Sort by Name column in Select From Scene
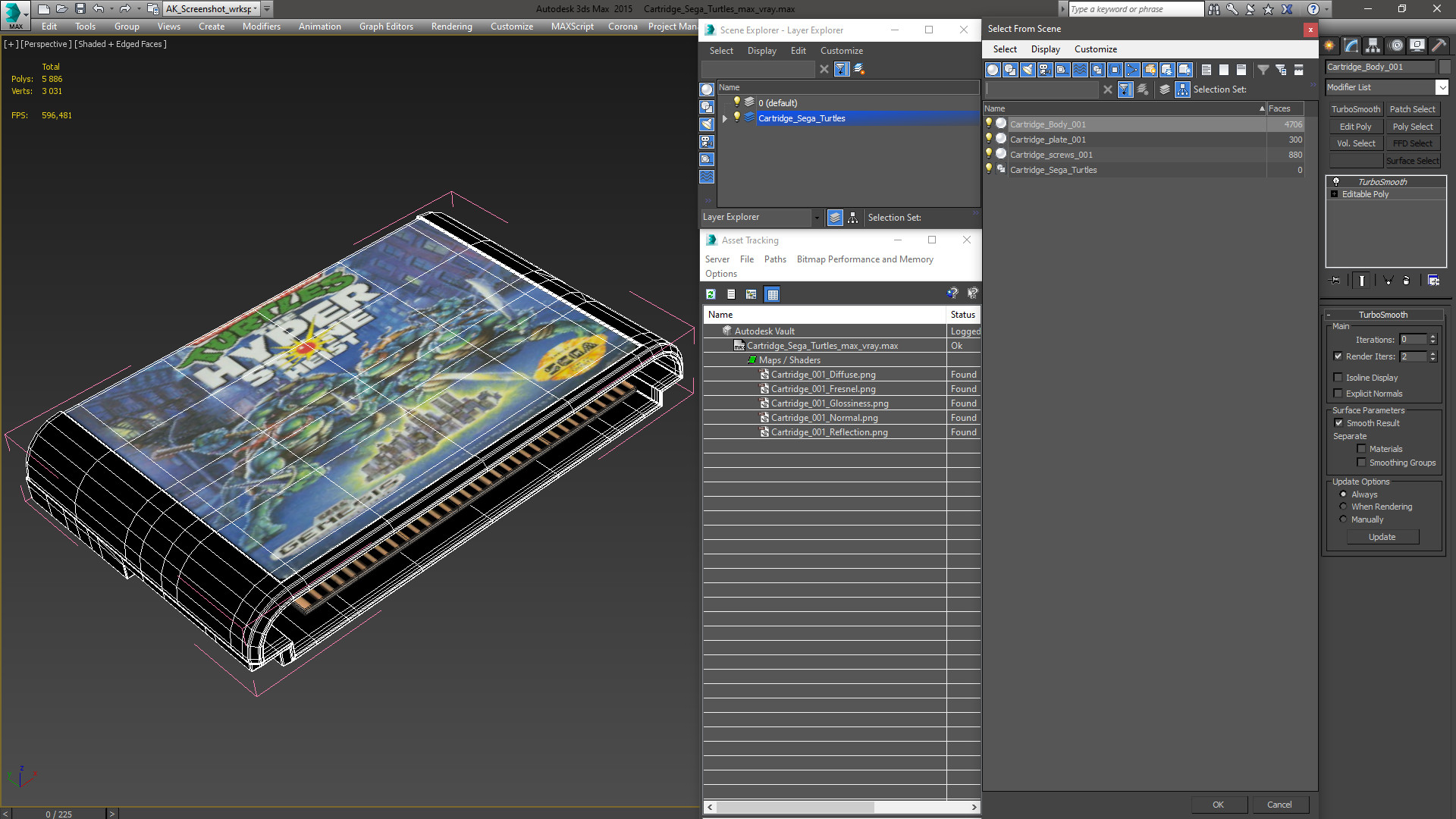Image resolution: width=1456 pixels, height=819 pixels. pyautogui.click(x=1125, y=108)
